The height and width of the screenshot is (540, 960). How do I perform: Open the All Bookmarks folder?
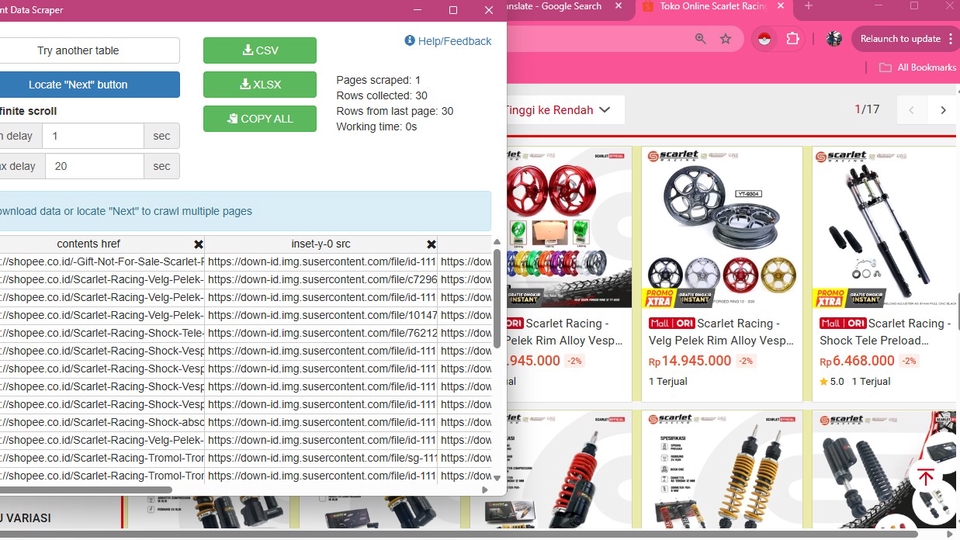pyautogui.click(x=918, y=67)
